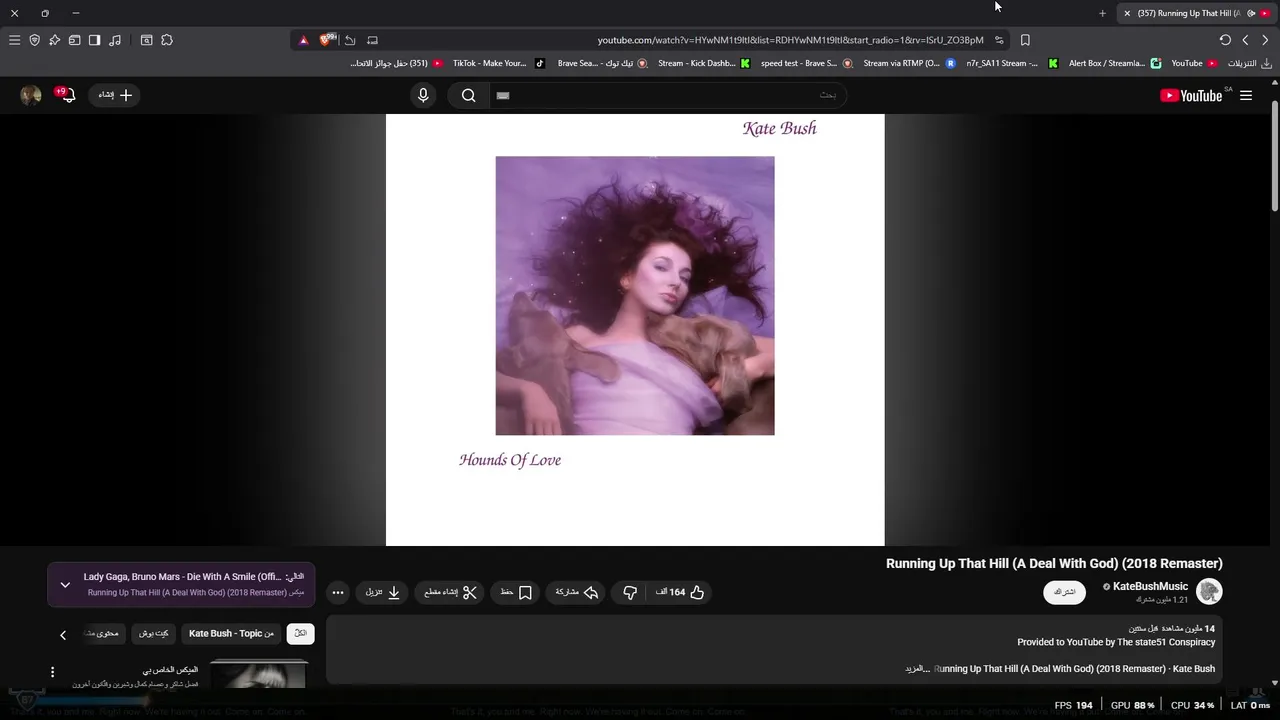The height and width of the screenshot is (720, 1280).
Task: Click the Create plus button
Action: [x=115, y=95]
